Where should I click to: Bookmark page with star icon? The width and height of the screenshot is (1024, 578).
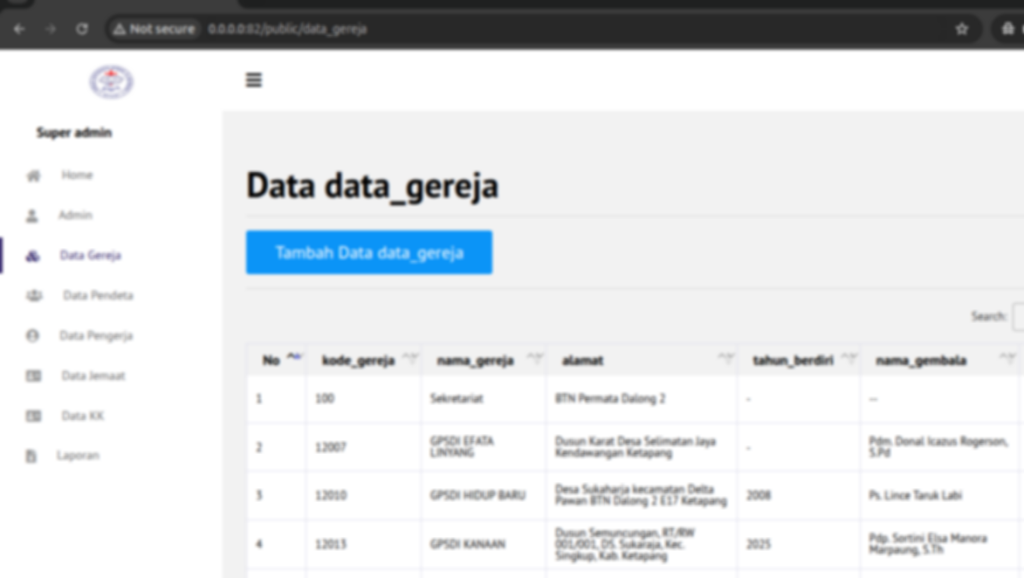[962, 29]
